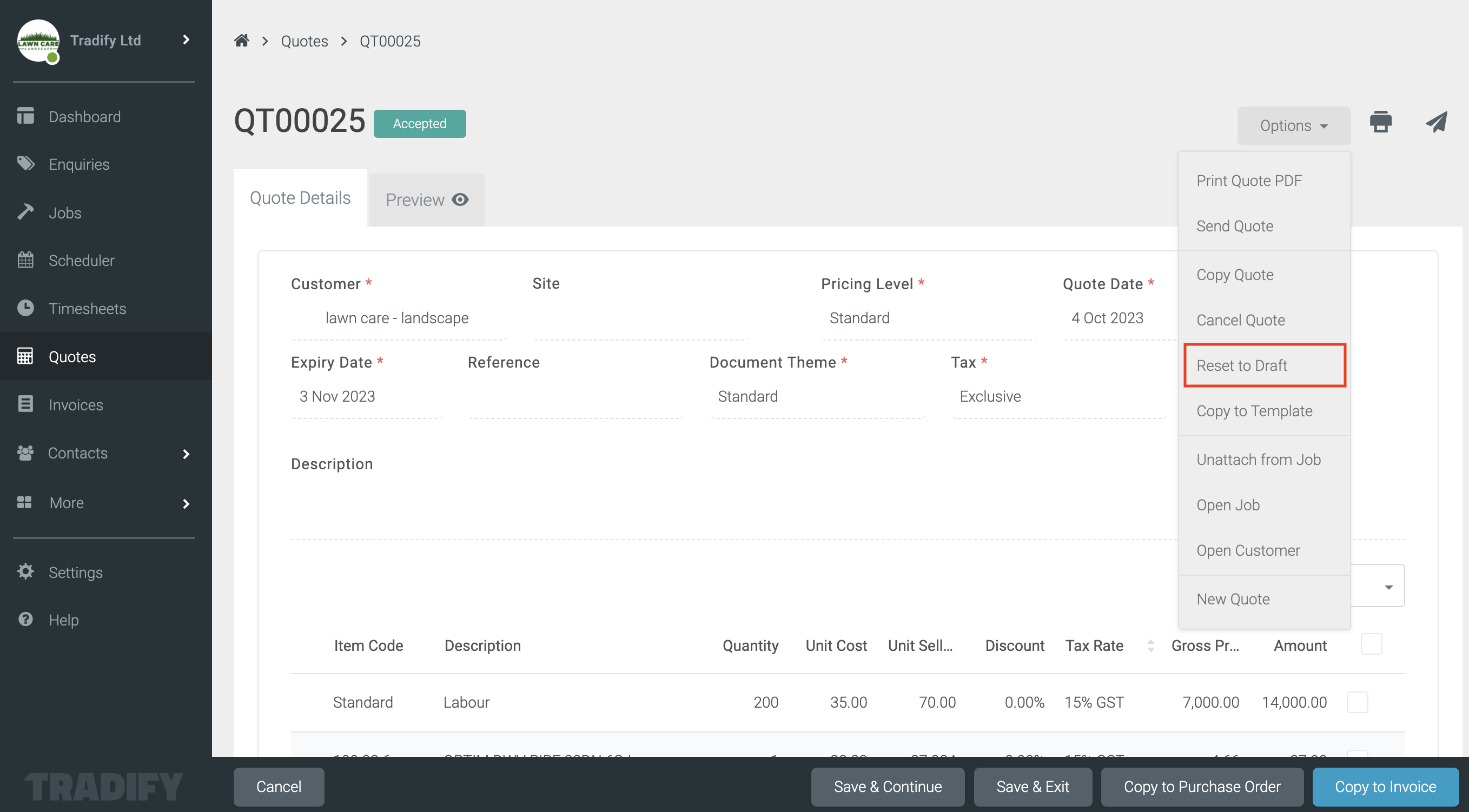Click the Quotes breadcrumb link
Image resolution: width=1469 pixels, height=812 pixels.
[x=305, y=41]
